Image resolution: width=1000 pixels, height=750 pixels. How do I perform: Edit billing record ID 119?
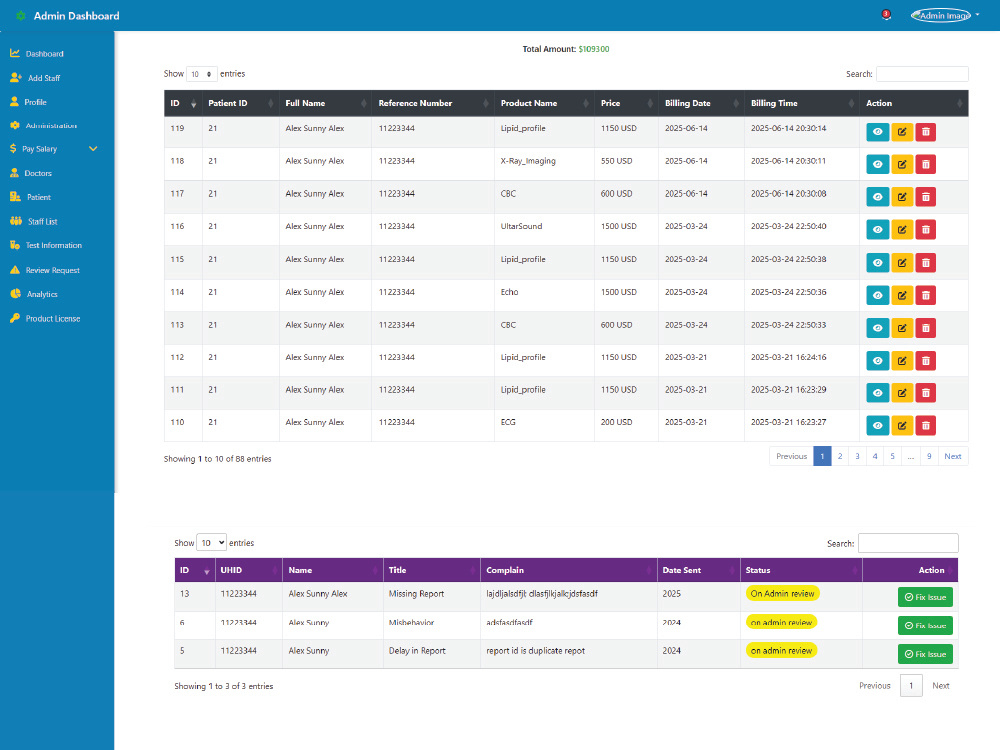pyautogui.click(x=902, y=132)
